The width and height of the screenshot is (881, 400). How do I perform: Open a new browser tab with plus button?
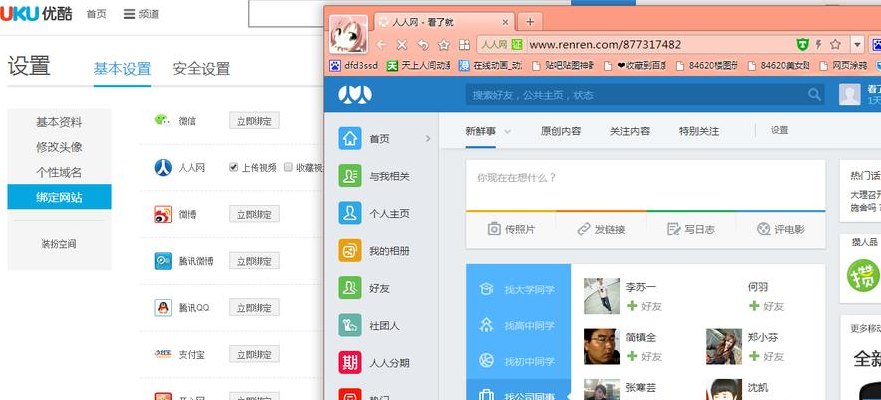click(x=530, y=22)
